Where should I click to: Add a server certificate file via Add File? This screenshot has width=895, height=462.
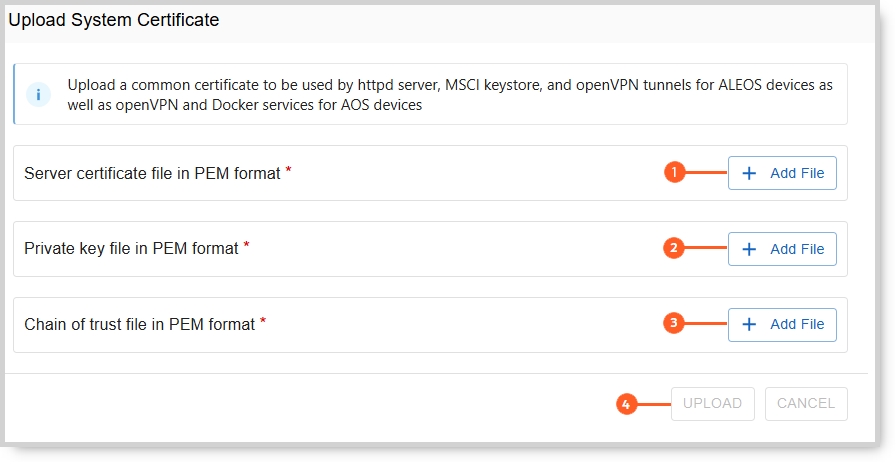[x=782, y=173]
